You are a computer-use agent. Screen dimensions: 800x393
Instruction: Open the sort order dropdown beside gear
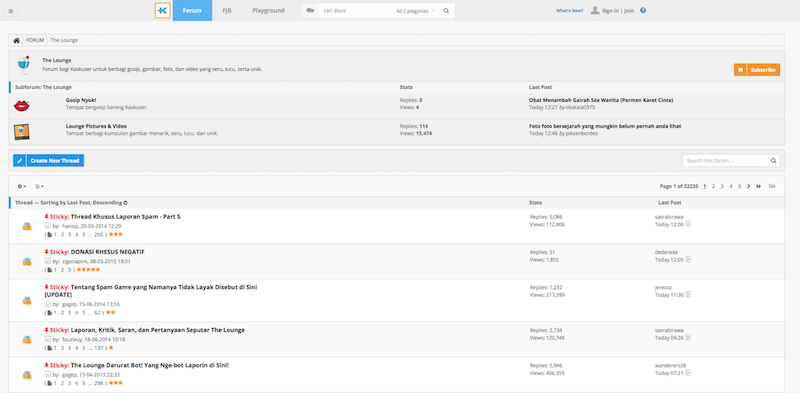(39, 186)
